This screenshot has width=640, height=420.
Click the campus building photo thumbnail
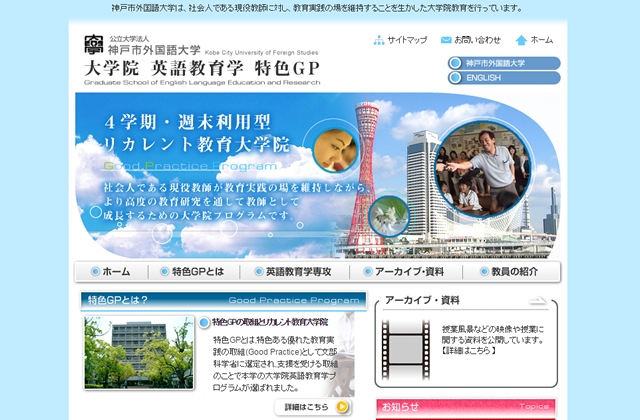(139, 353)
